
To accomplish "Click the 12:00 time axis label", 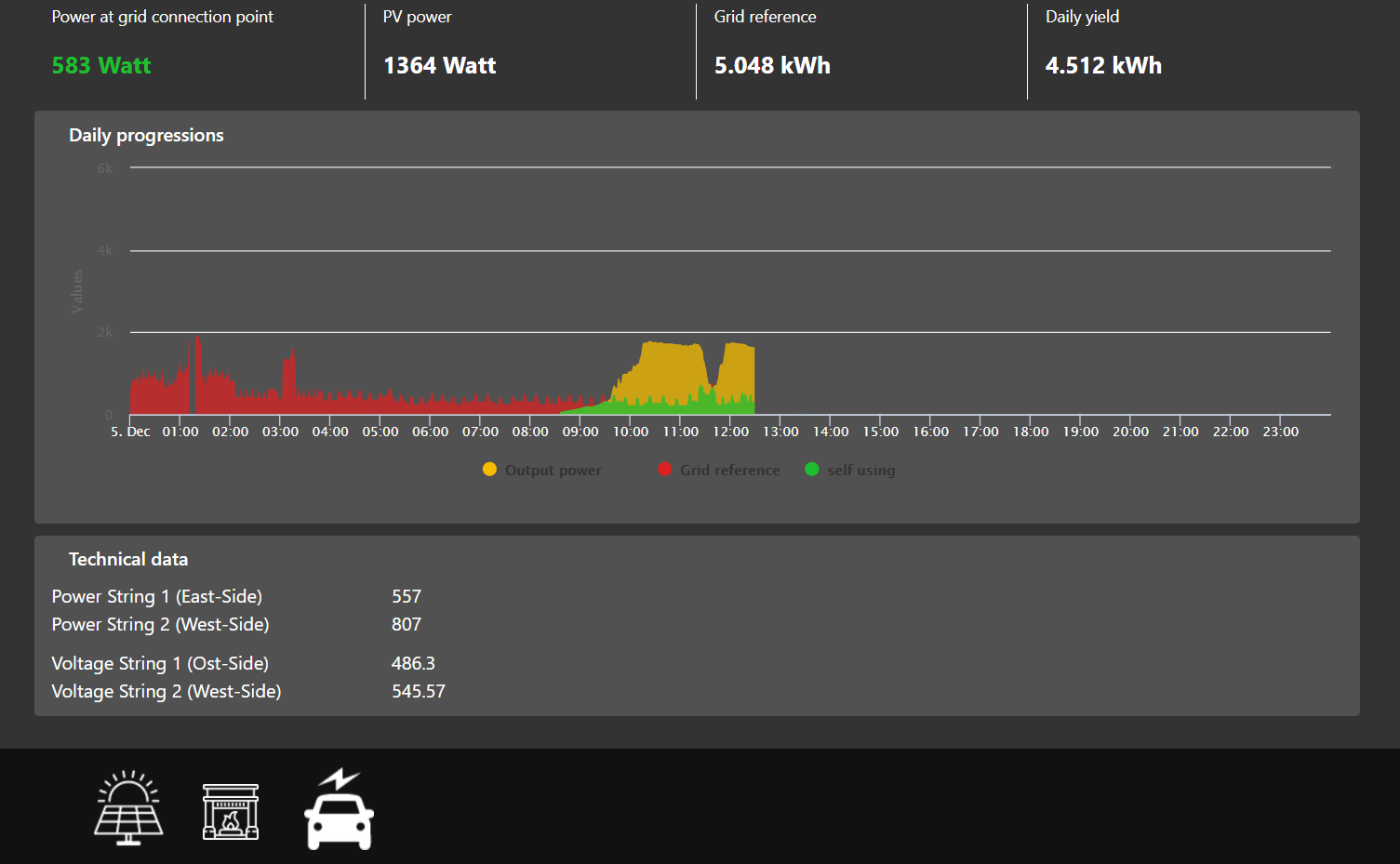I will click(x=730, y=432).
